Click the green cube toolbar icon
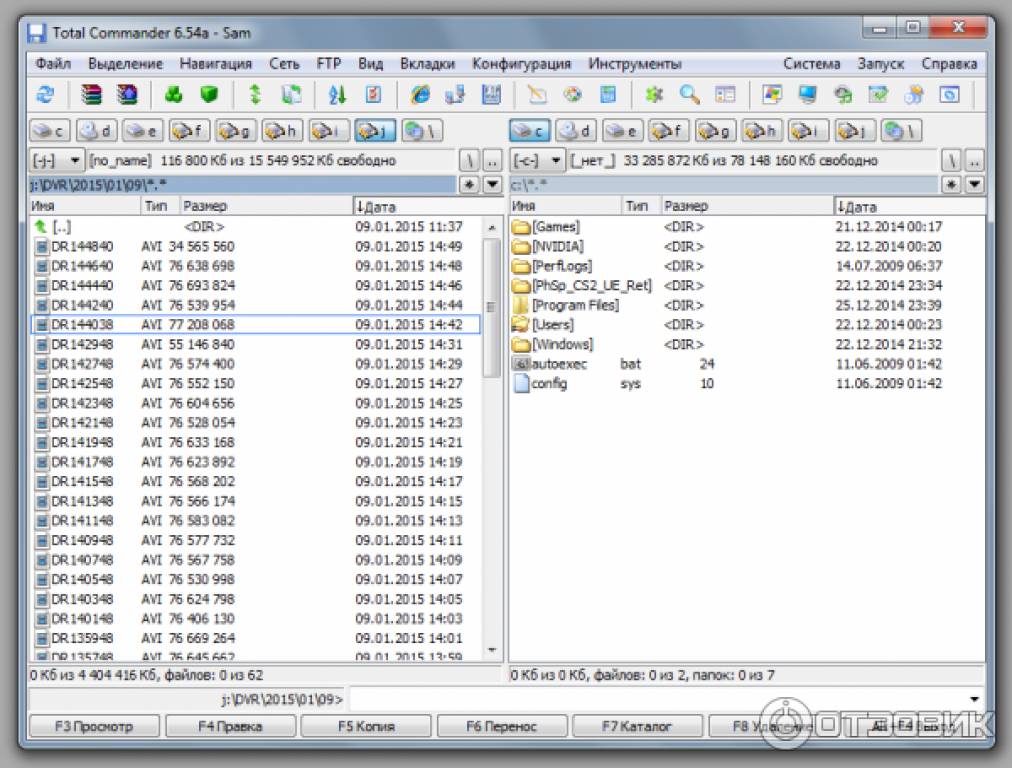The width and height of the screenshot is (1012, 768). click(209, 95)
